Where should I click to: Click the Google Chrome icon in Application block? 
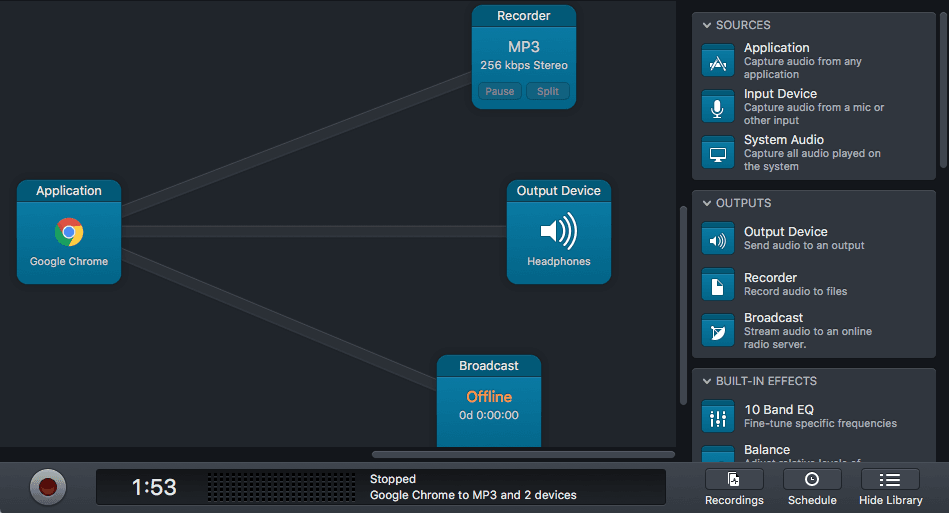coord(69,232)
